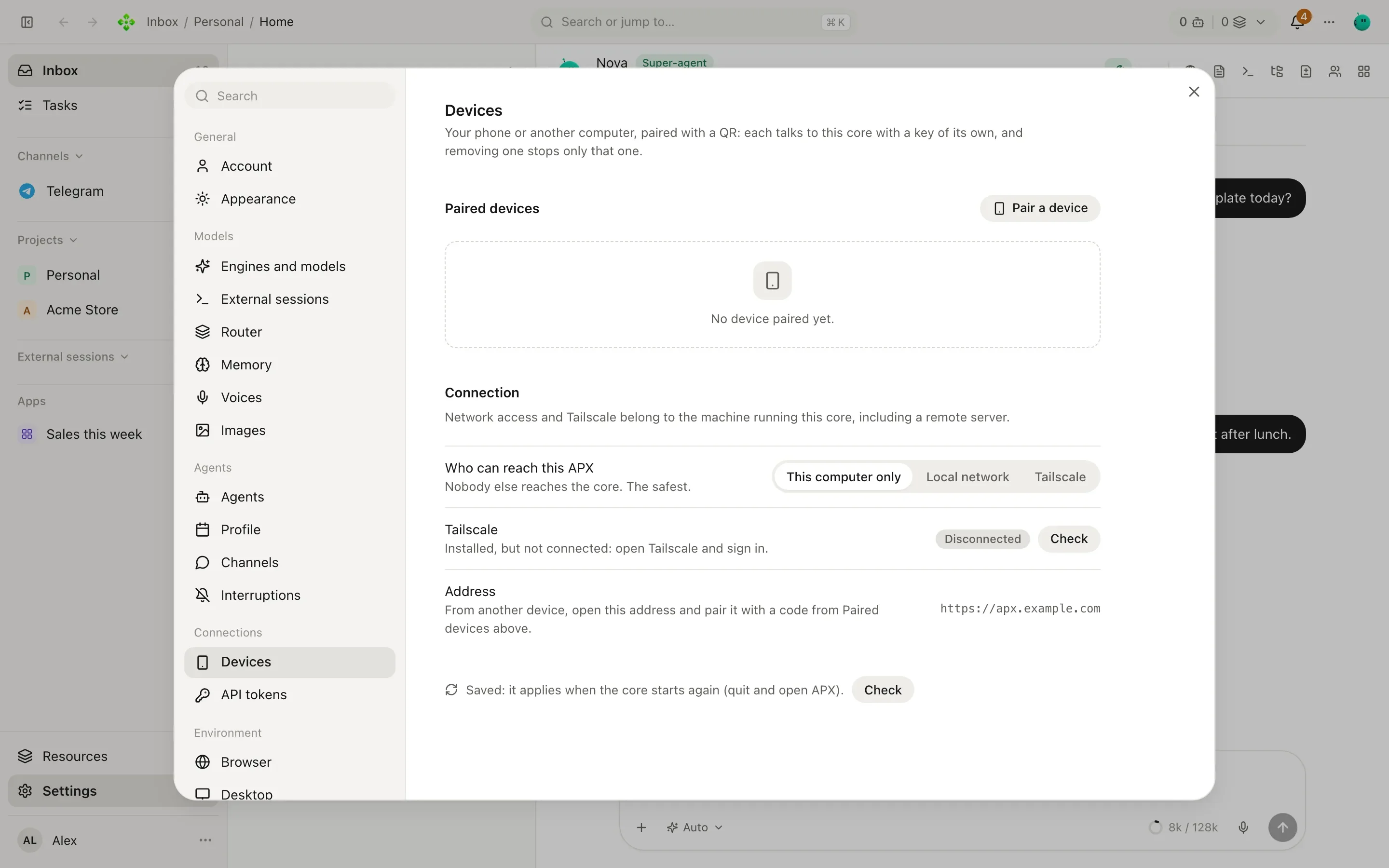Expand the top bar counters dropdown

point(1260,22)
